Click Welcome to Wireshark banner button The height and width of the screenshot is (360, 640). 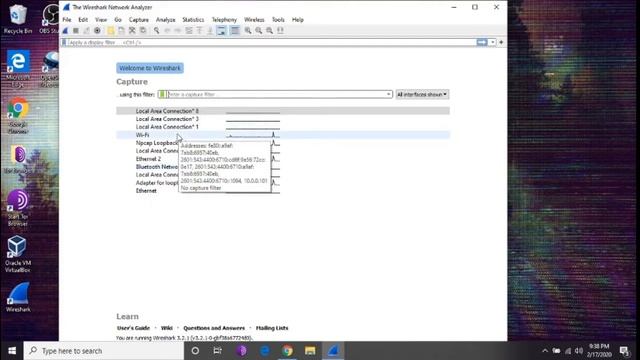coord(150,68)
